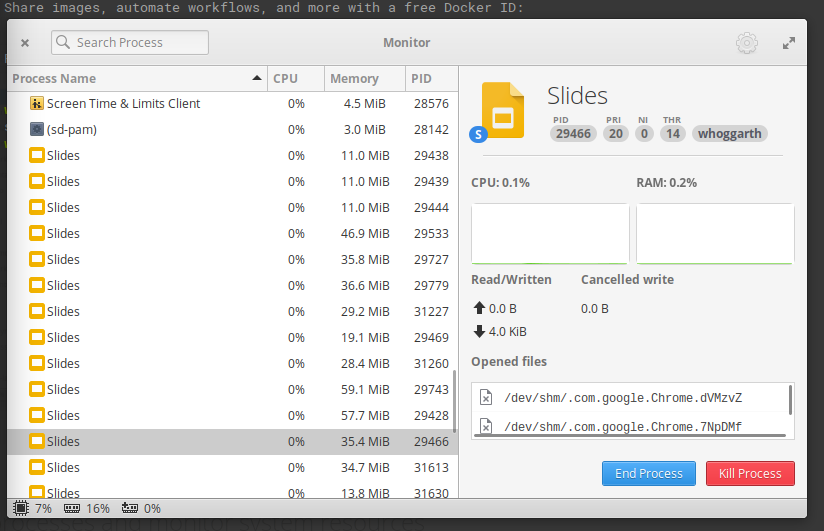Click memory cell 46.9 MiB
The image size is (824, 531).
click(365, 233)
